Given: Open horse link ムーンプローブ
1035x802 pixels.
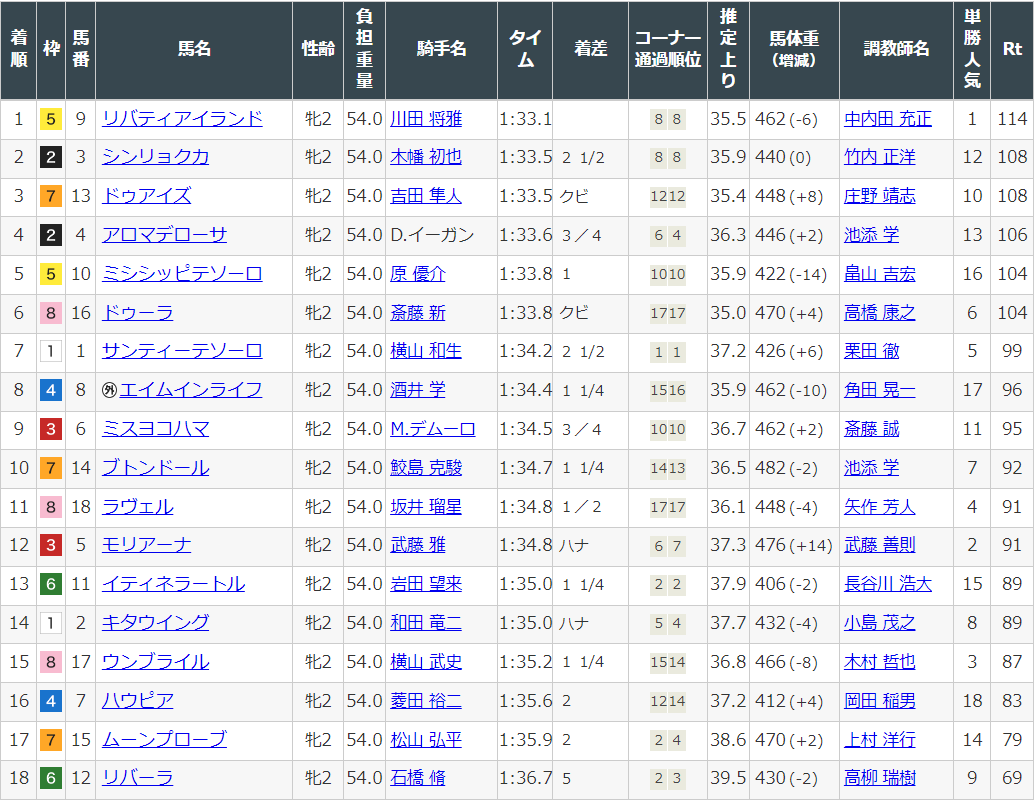Looking at the screenshot, I should tap(164, 740).
